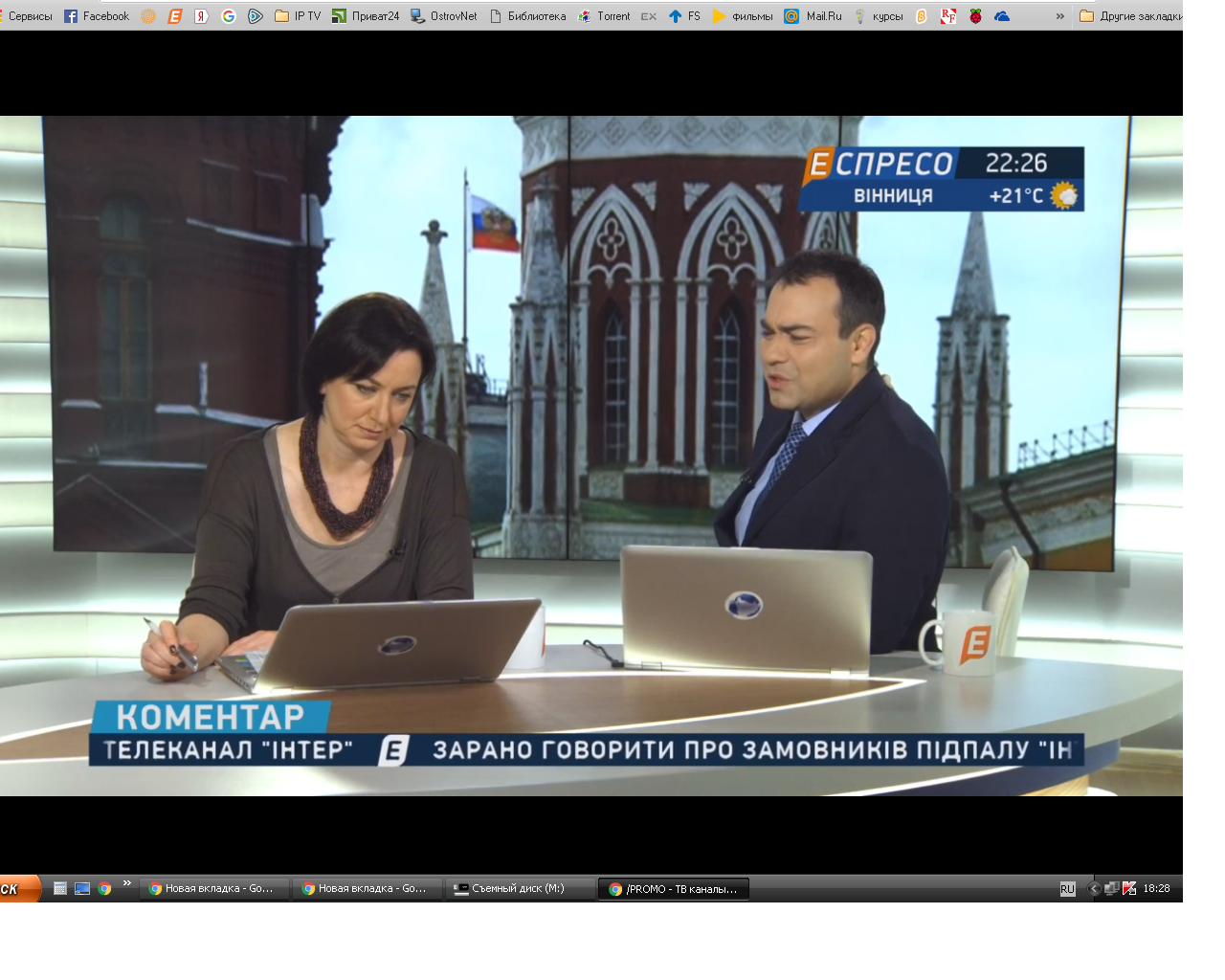Image resolution: width=1225 pixels, height=980 pixels.
Task: Switch to /PROMO - ТВ каналы taskbar window
Action: [x=674, y=889]
